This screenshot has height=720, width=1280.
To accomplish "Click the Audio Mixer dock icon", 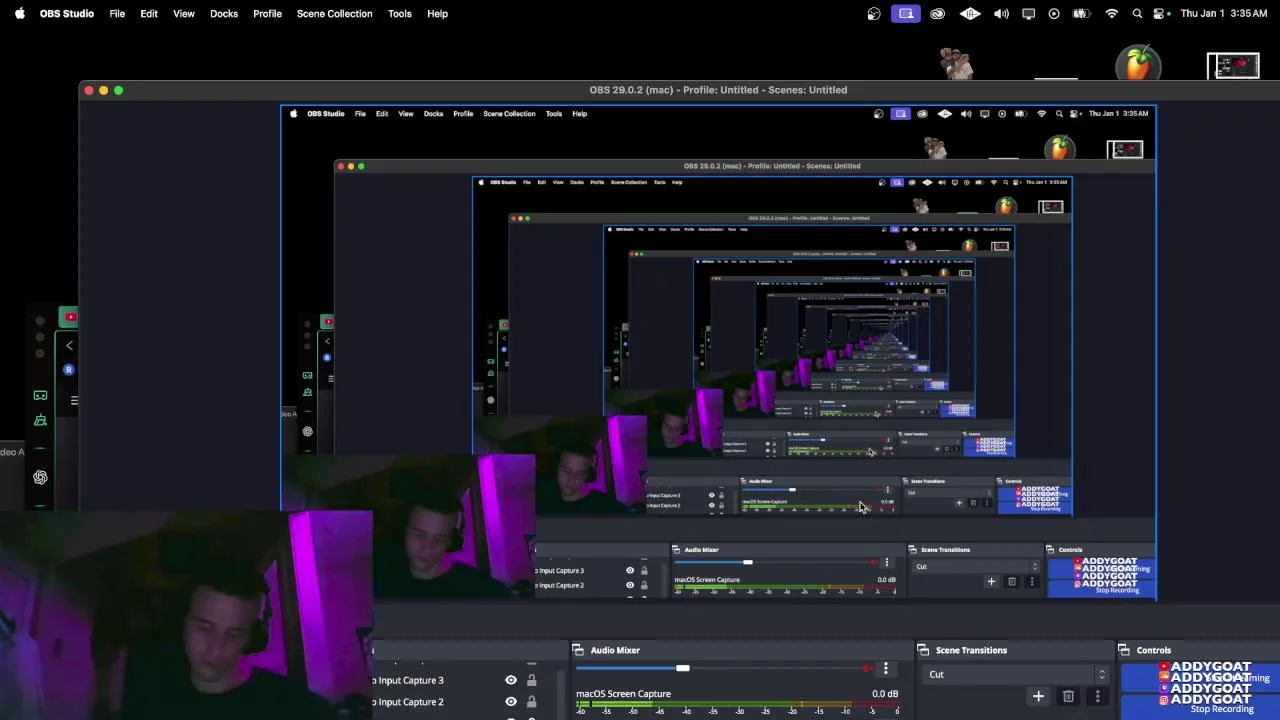I will tap(578, 650).
